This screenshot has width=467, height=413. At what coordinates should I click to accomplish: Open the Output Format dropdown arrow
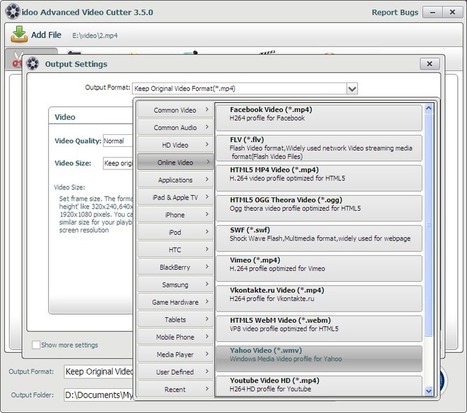click(x=352, y=89)
